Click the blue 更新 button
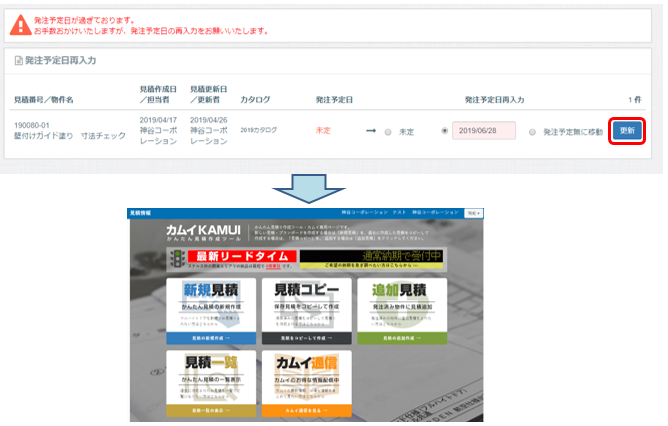The height and width of the screenshot is (426, 668). pyautogui.click(x=627, y=130)
